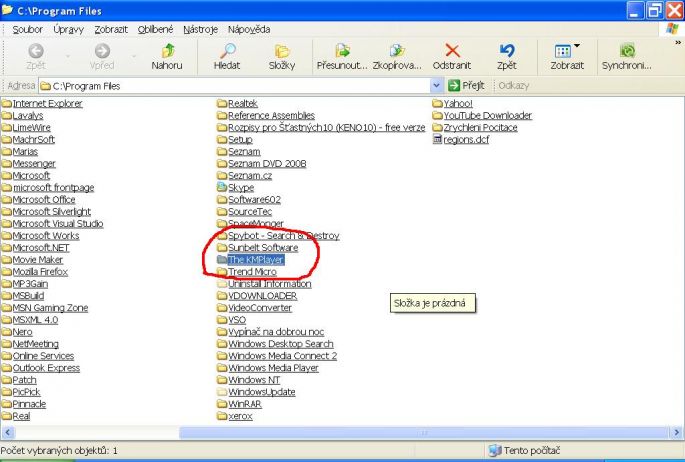Select the Lavalys folder name

coord(28,115)
